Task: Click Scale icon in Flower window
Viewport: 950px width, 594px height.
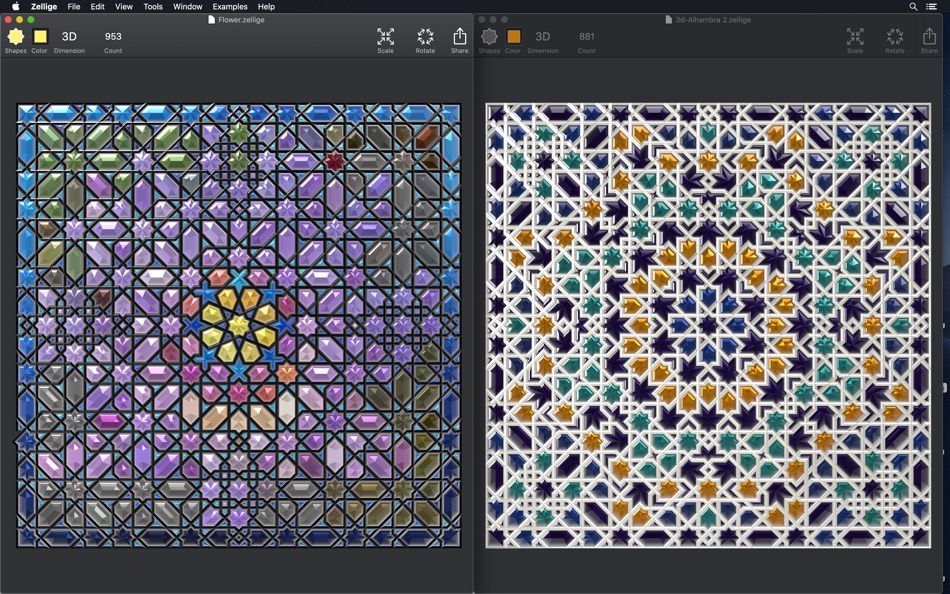Action: tap(385, 37)
